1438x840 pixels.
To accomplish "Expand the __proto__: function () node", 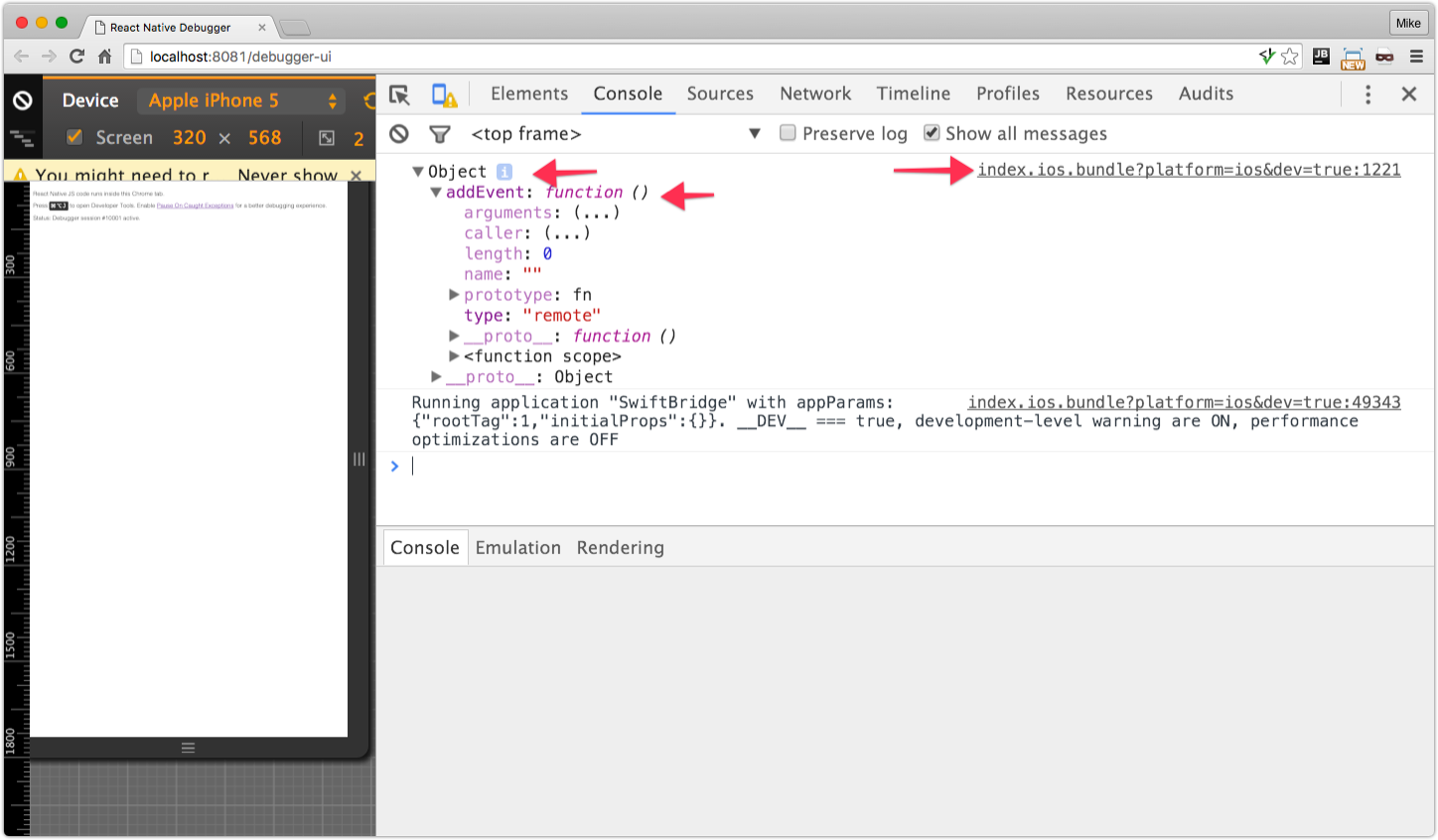I will coord(454,336).
